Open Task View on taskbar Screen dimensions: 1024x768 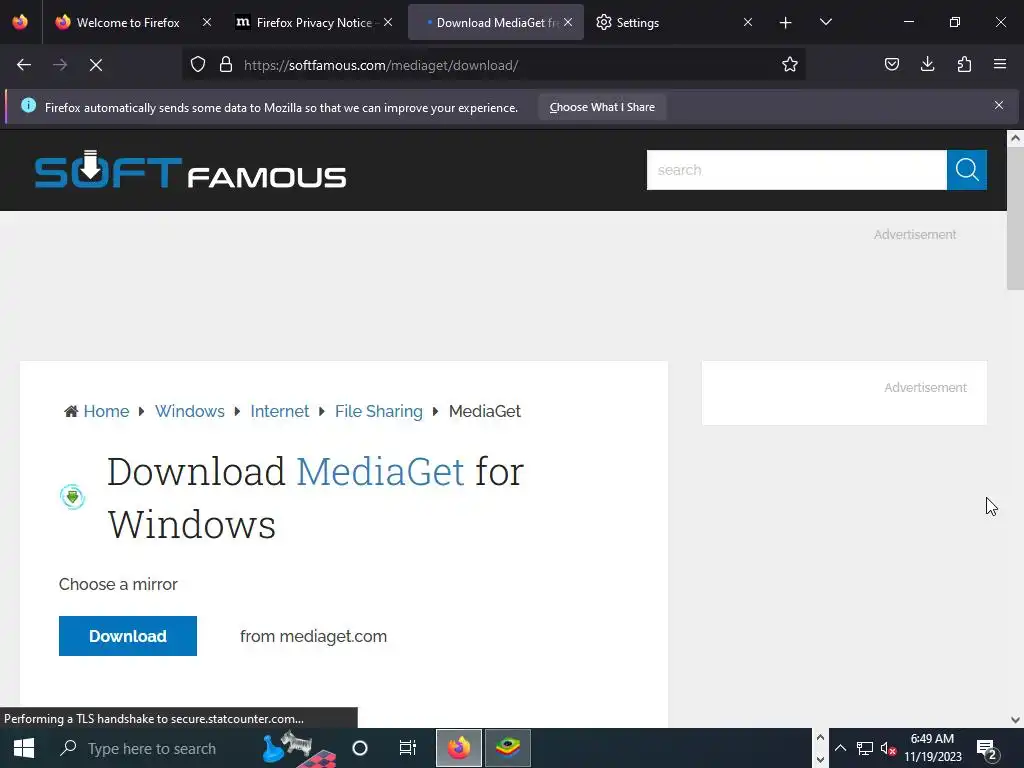[x=408, y=748]
